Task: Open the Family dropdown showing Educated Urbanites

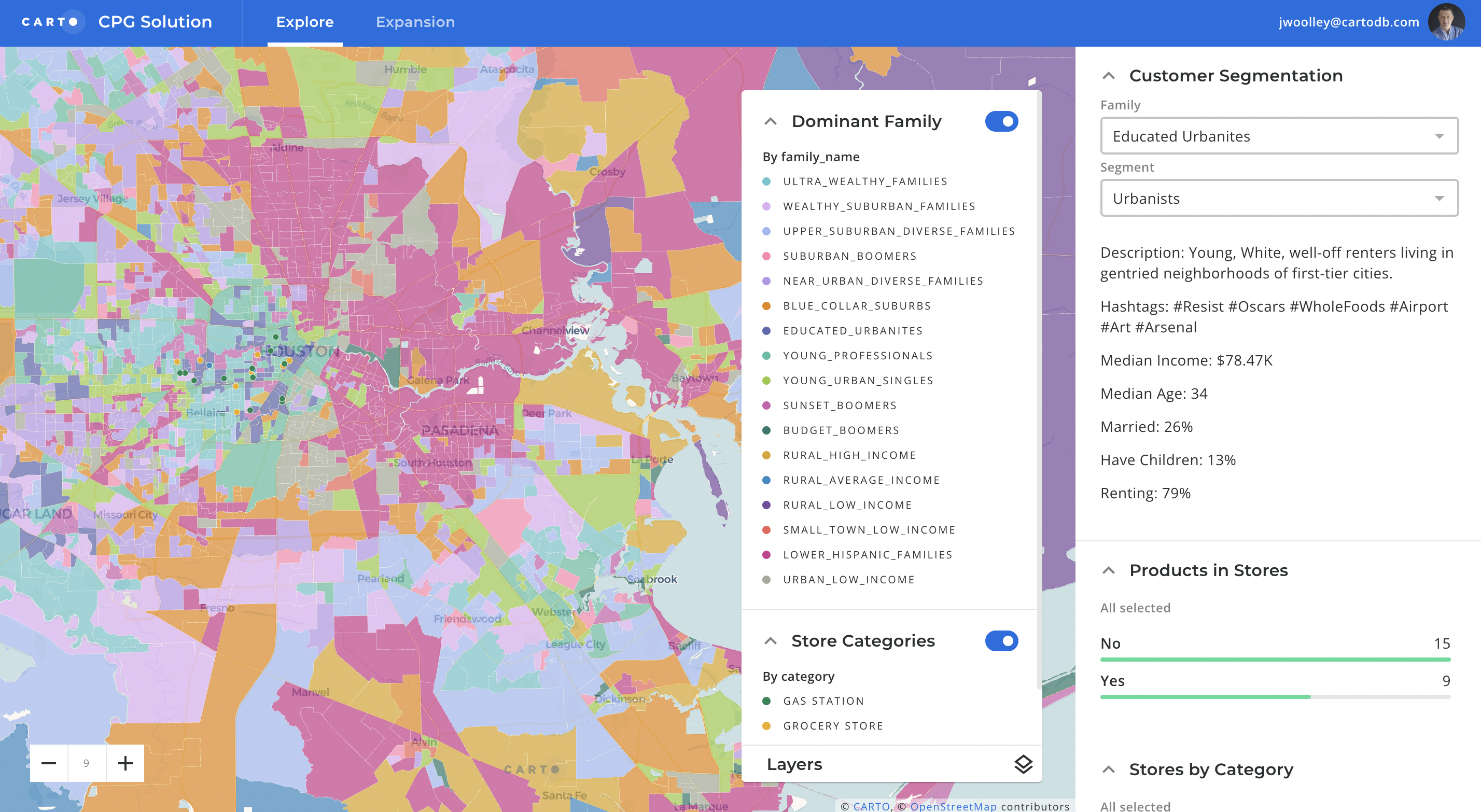Action: tap(1279, 136)
